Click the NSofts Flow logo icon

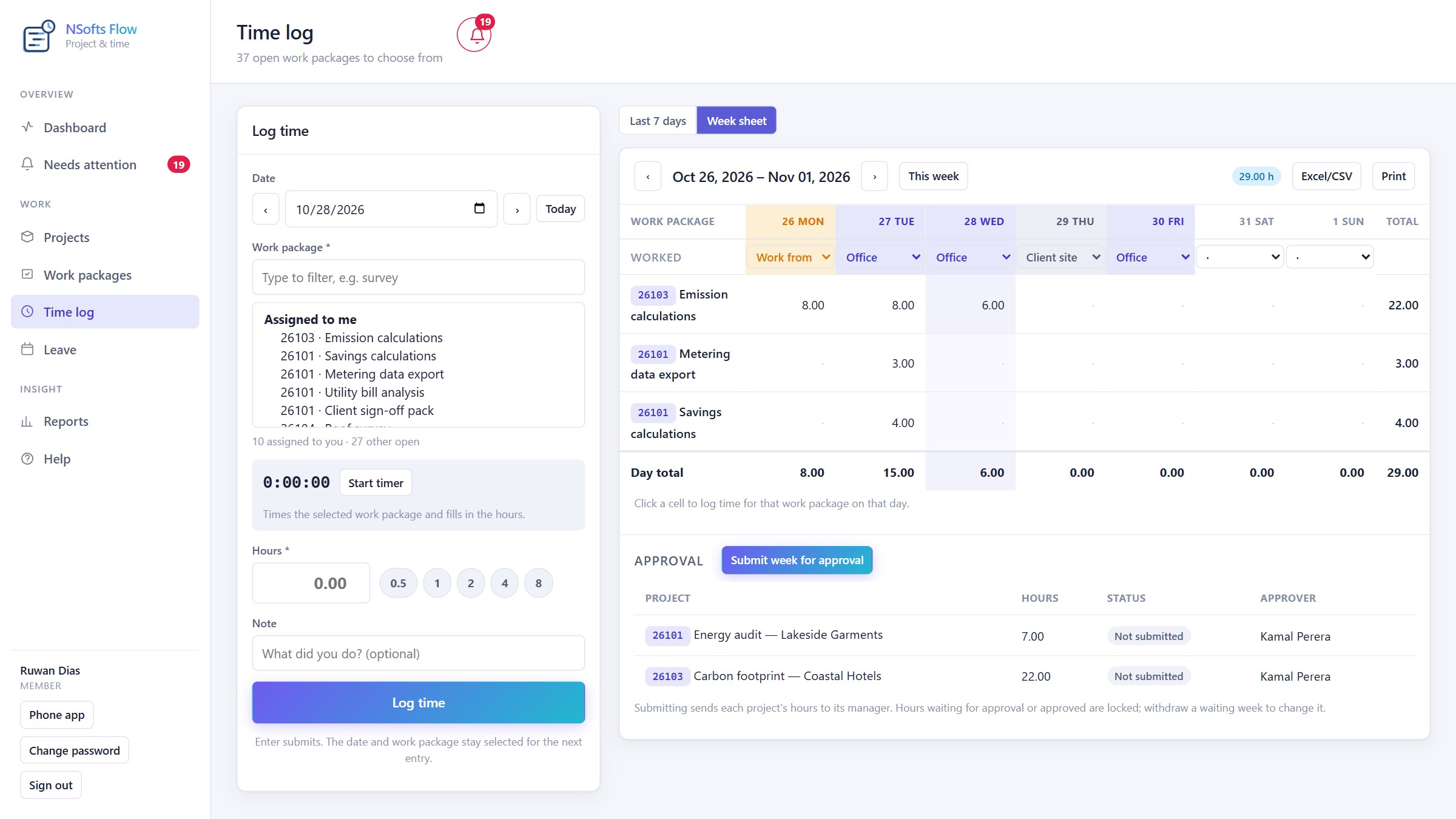[x=39, y=36]
